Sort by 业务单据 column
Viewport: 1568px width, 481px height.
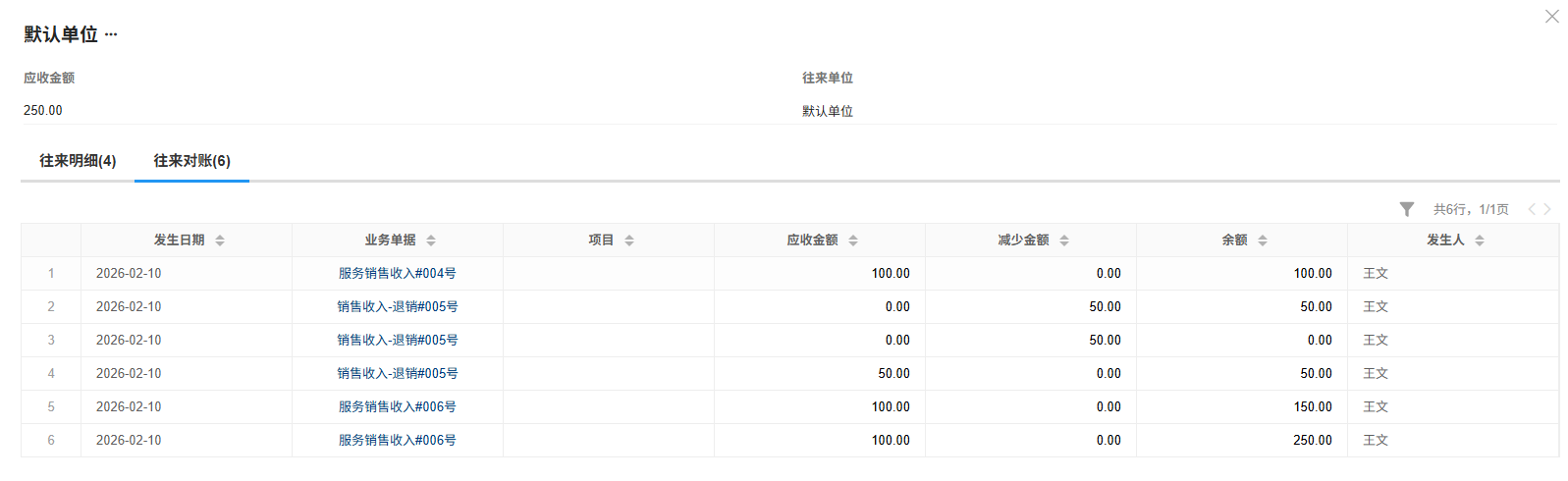pyautogui.click(x=431, y=240)
